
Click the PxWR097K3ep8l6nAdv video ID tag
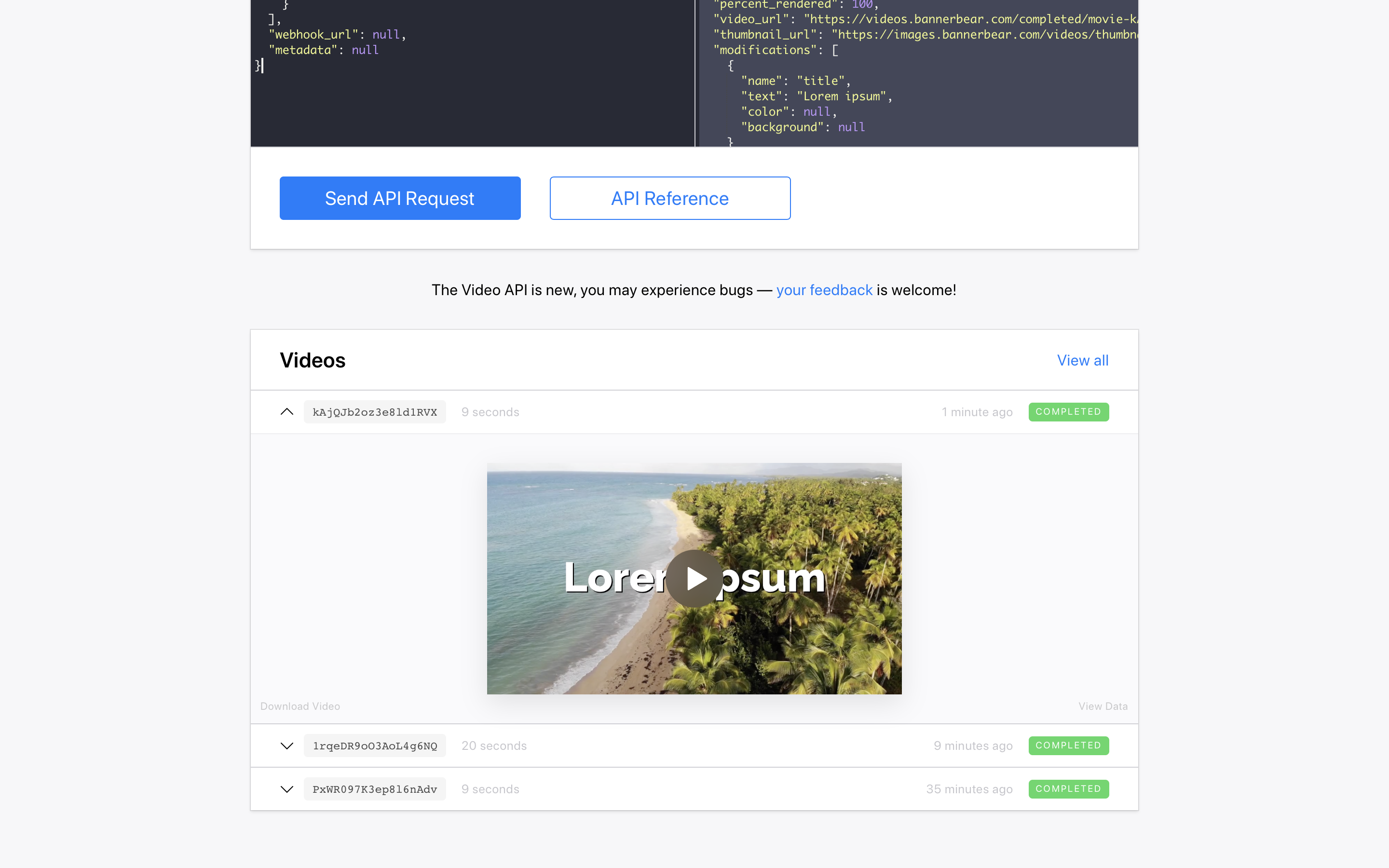(x=374, y=789)
